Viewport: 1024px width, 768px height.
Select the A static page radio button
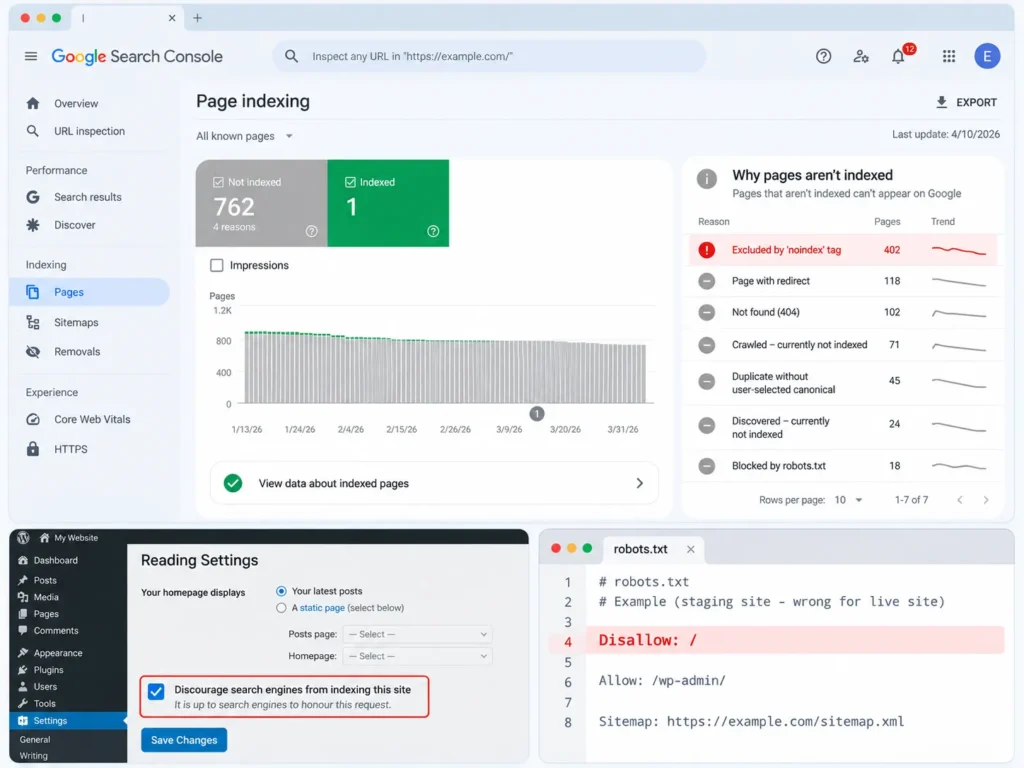coord(281,608)
